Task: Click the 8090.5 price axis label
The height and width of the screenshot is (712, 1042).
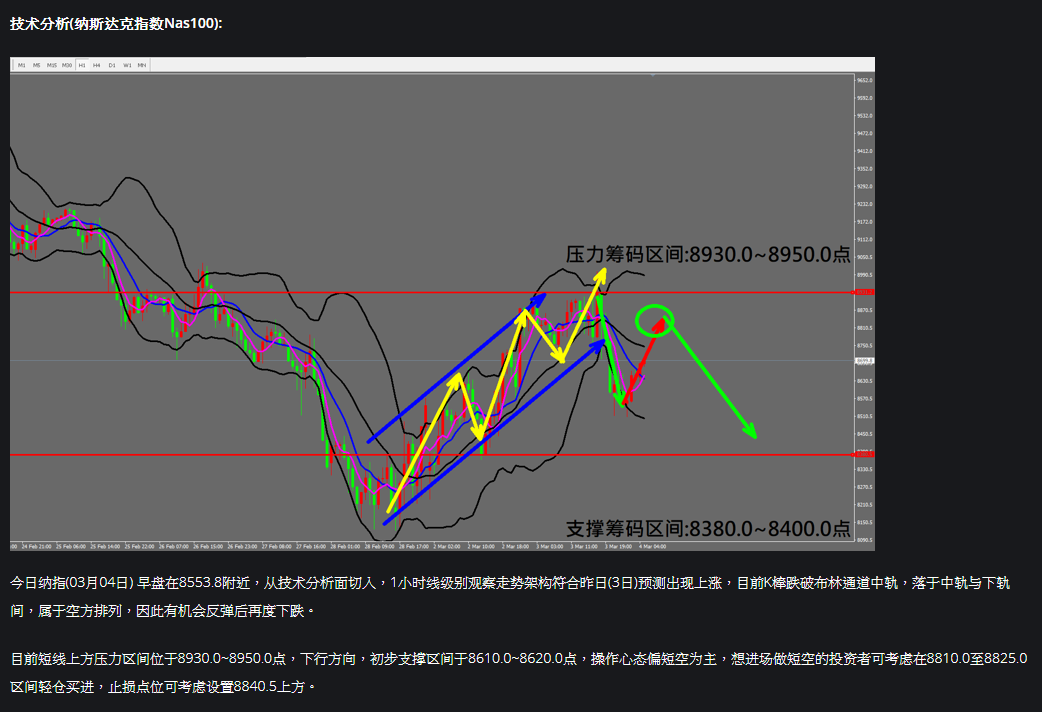Action: 865,540
